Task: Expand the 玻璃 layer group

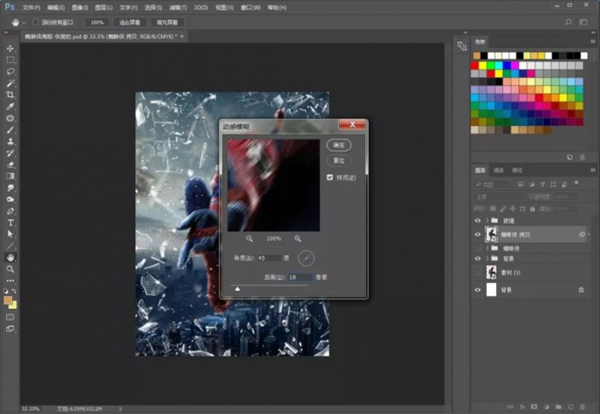Action: point(487,220)
